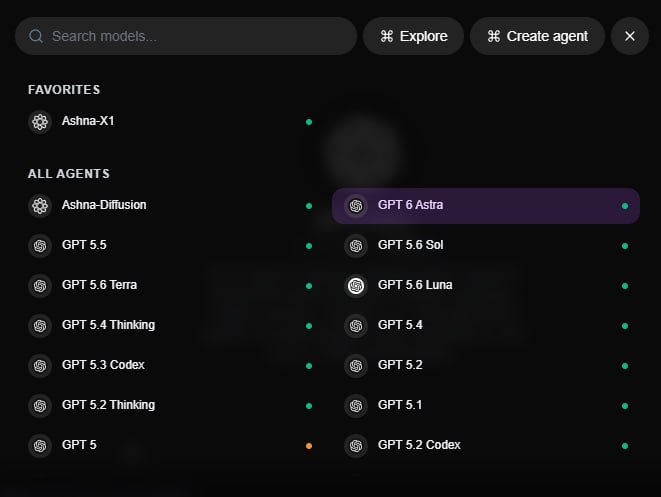661x497 pixels.
Task: Pick the GPT 5.6 Terra label
Action: coord(99,285)
